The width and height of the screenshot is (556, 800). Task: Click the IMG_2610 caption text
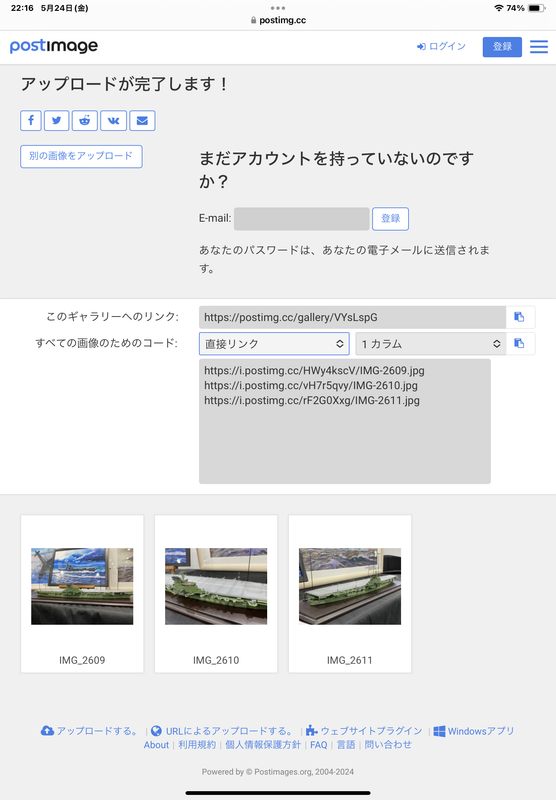[x=216, y=660]
